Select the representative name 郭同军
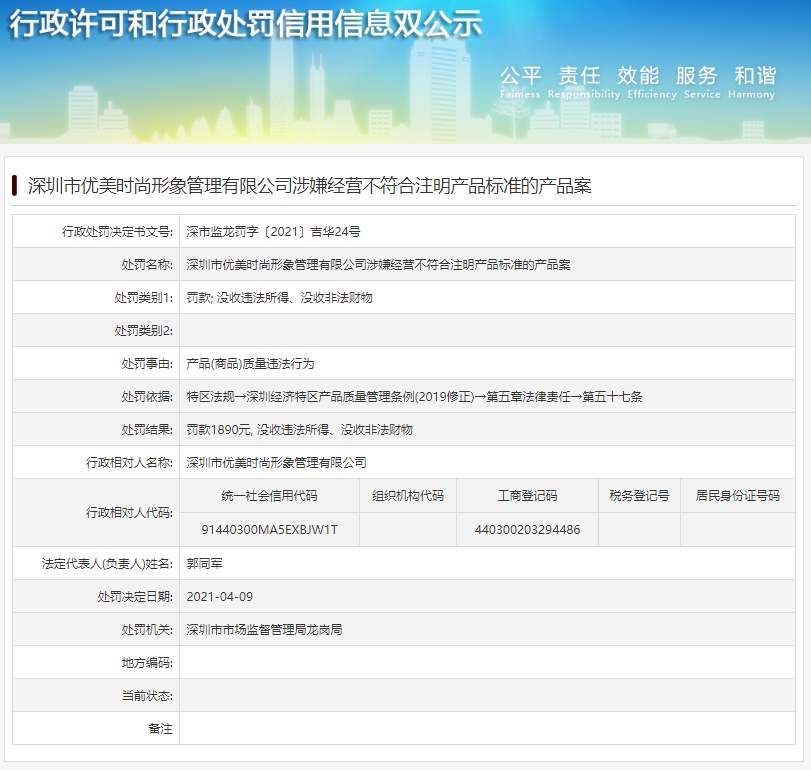This screenshot has height=770, width=811. pyautogui.click(x=204, y=563)
